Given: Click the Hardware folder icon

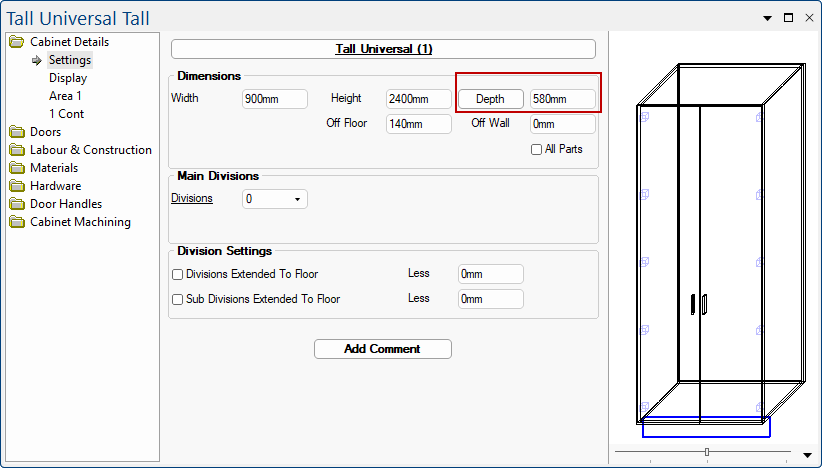Looking at the screenshot, I should 16,186.
